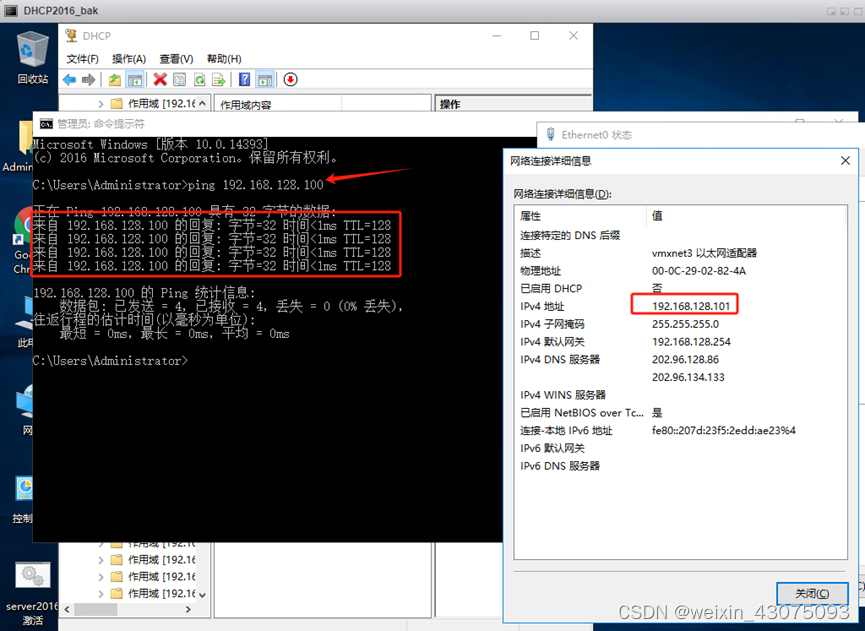Screen dimensions: 865x631
Task: Click scroll-up arrow of DHCP tree
Action: click(x=202, y=103)
